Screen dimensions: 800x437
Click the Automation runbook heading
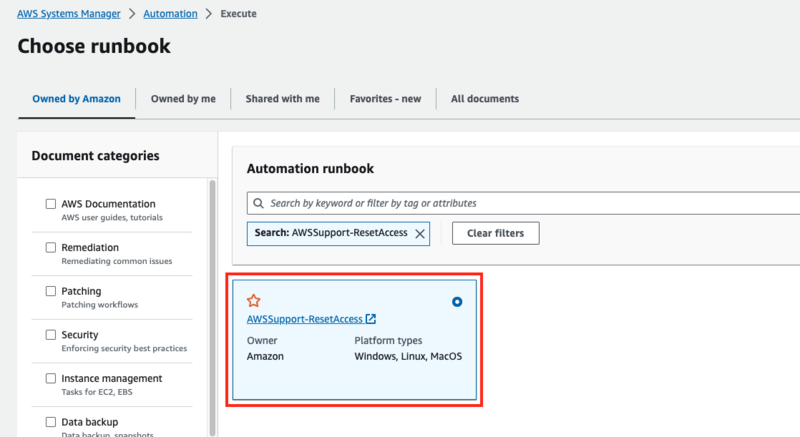pyautogui.click(x=310, y=169)
